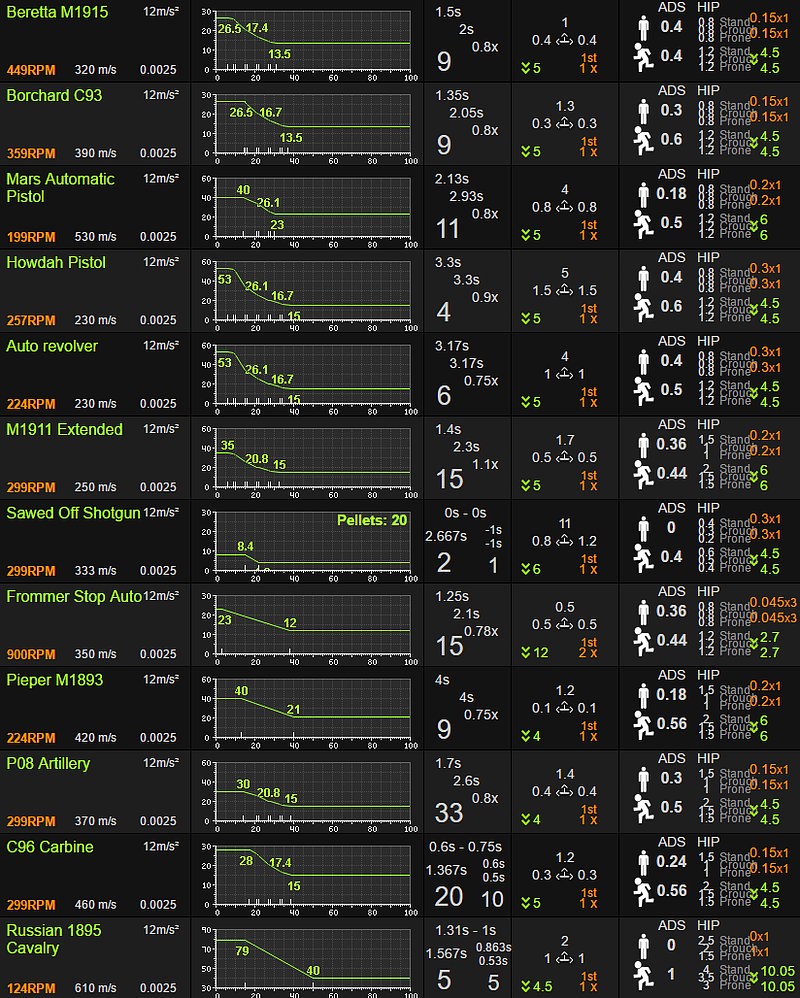Select the recoil arrow icon in Beretta M1915 row
The height and width of the screenshot is (998, 800).
pyautogui.click(x=565, y=40)
